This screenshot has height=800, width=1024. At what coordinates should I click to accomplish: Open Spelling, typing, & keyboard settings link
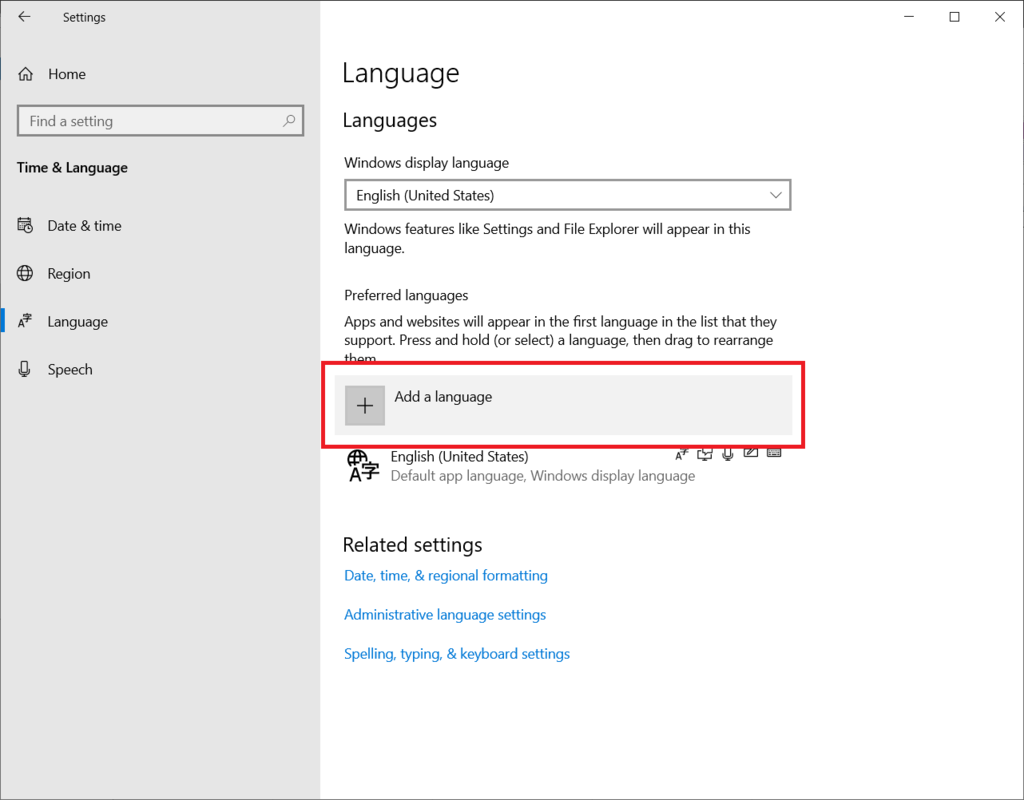tap(457, 654)
